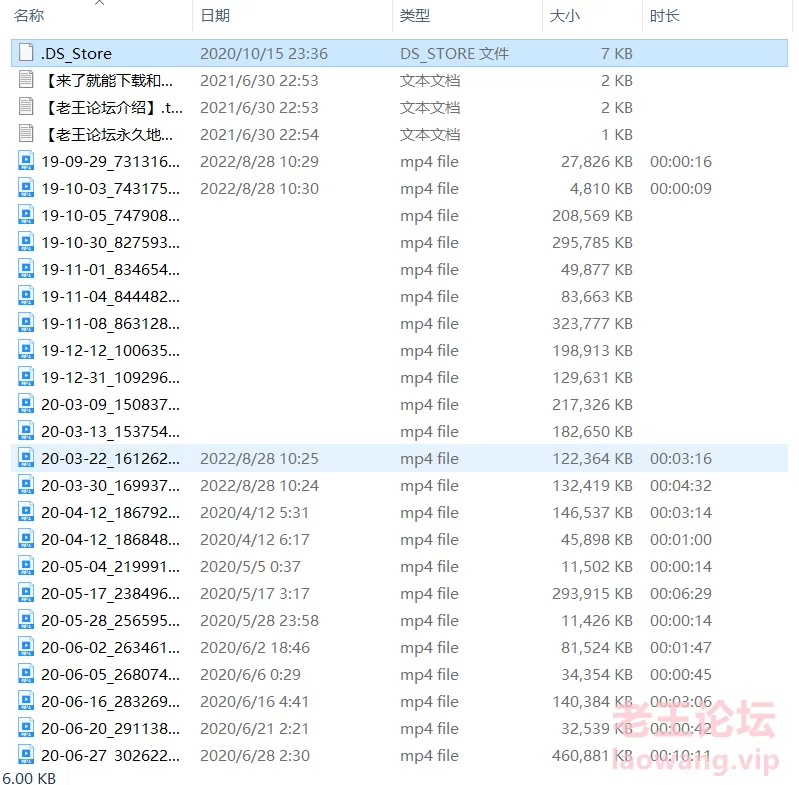Screen dimensions: 799x785
Task: Select the mp4 icon of 19-12-12_100635
Action: tap(26, 349)
